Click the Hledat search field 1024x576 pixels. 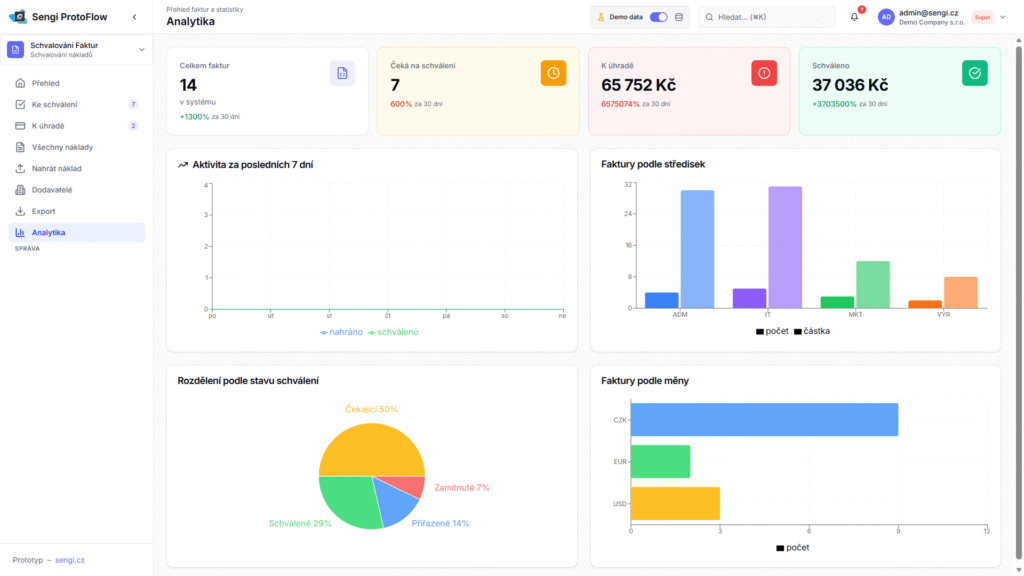[x=767, y=17]
